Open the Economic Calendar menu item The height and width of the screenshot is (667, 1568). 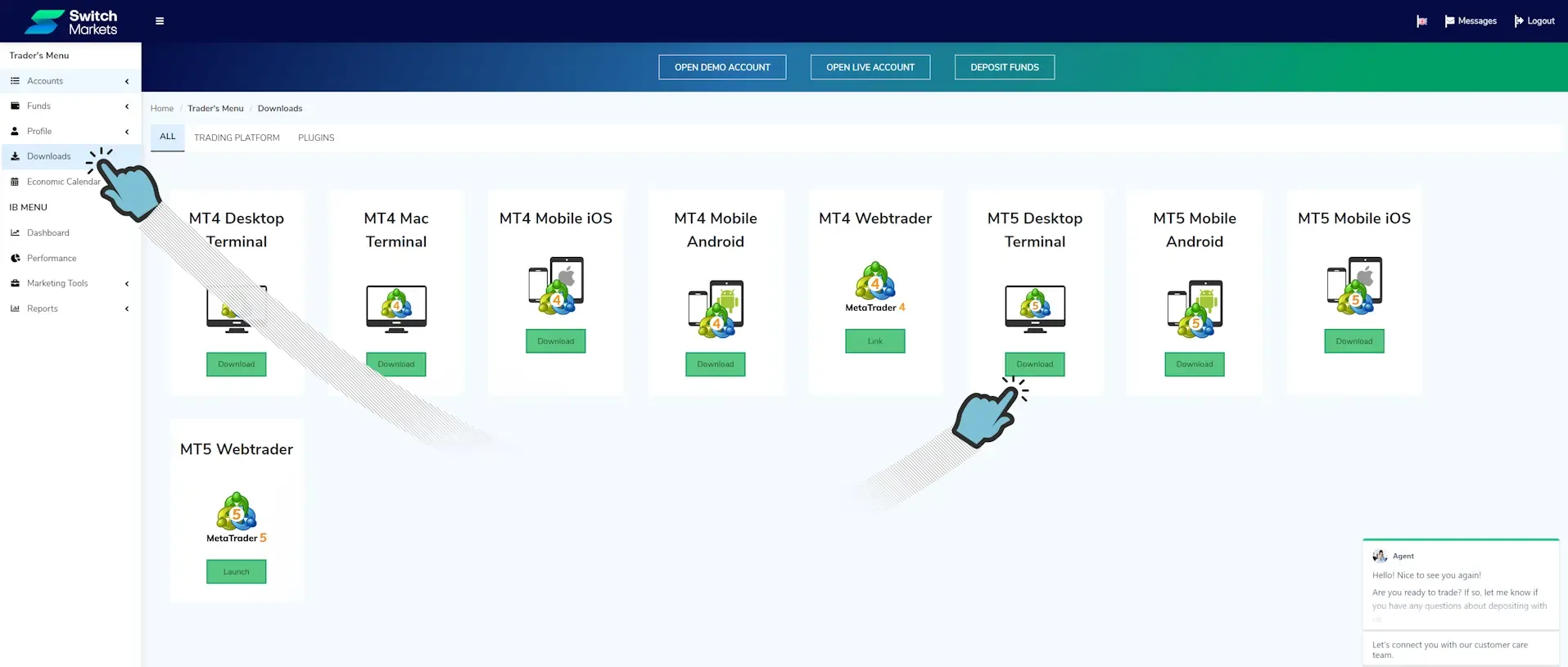pyautogui.click(x=70, y=182)
